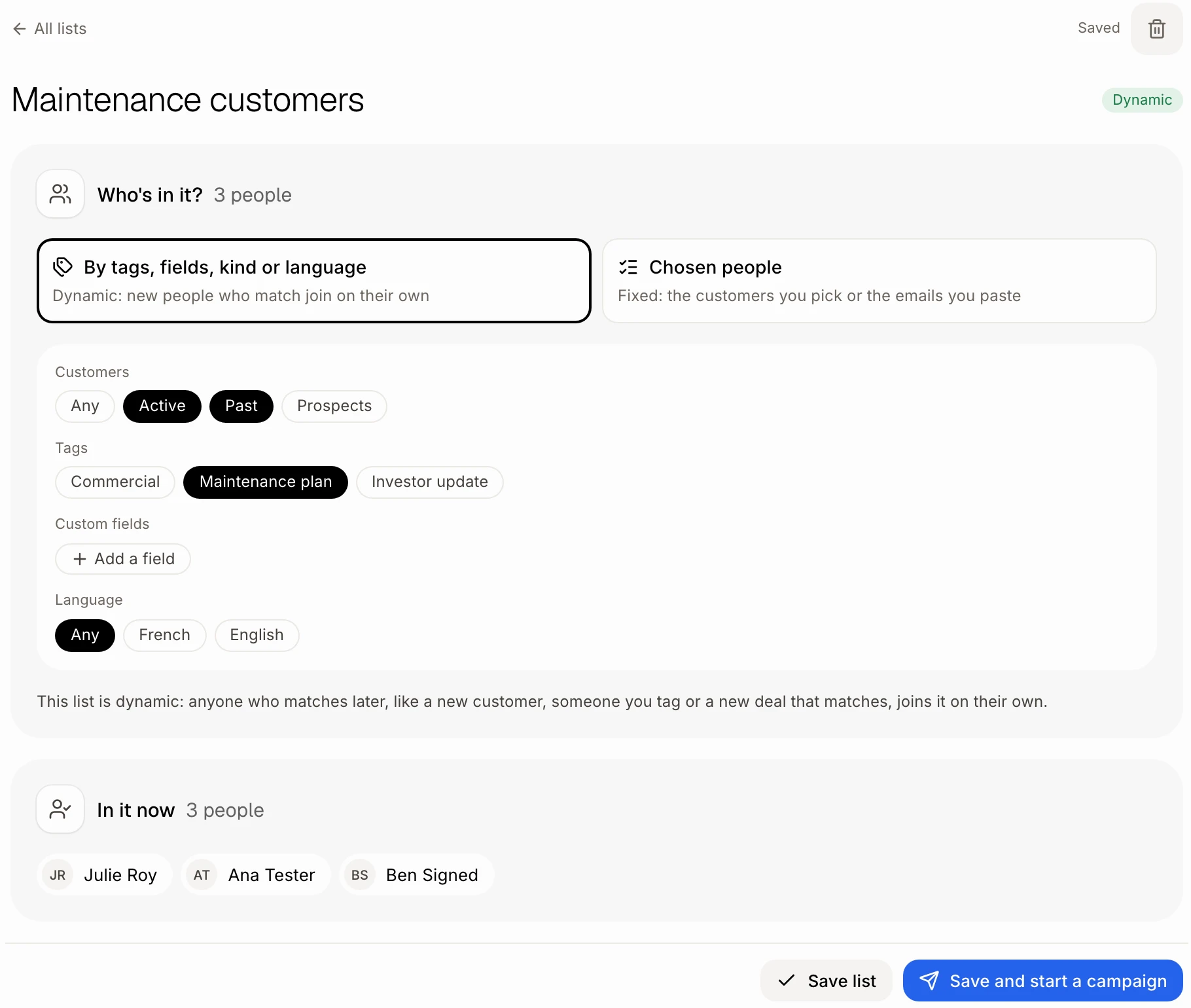This screenshot has width=1191, height=1008.
Task: Click the tag icon in the dynamic option card
Action: (x=63, y=266)
